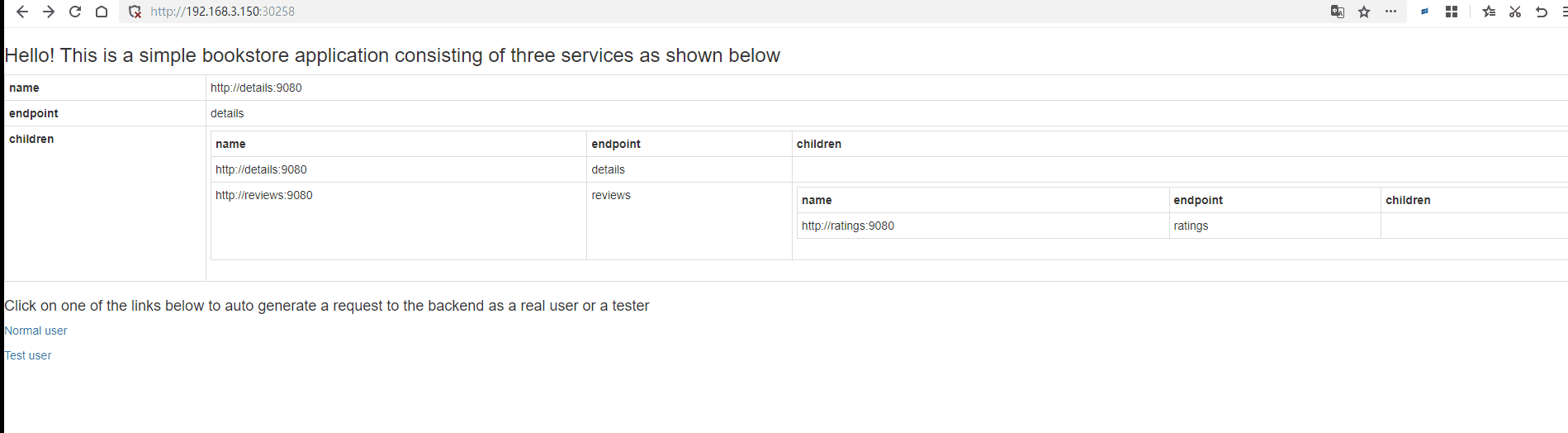
Task: Open the four-squares apps grid
Action: pyautogui.click(x=1452, y=12)
